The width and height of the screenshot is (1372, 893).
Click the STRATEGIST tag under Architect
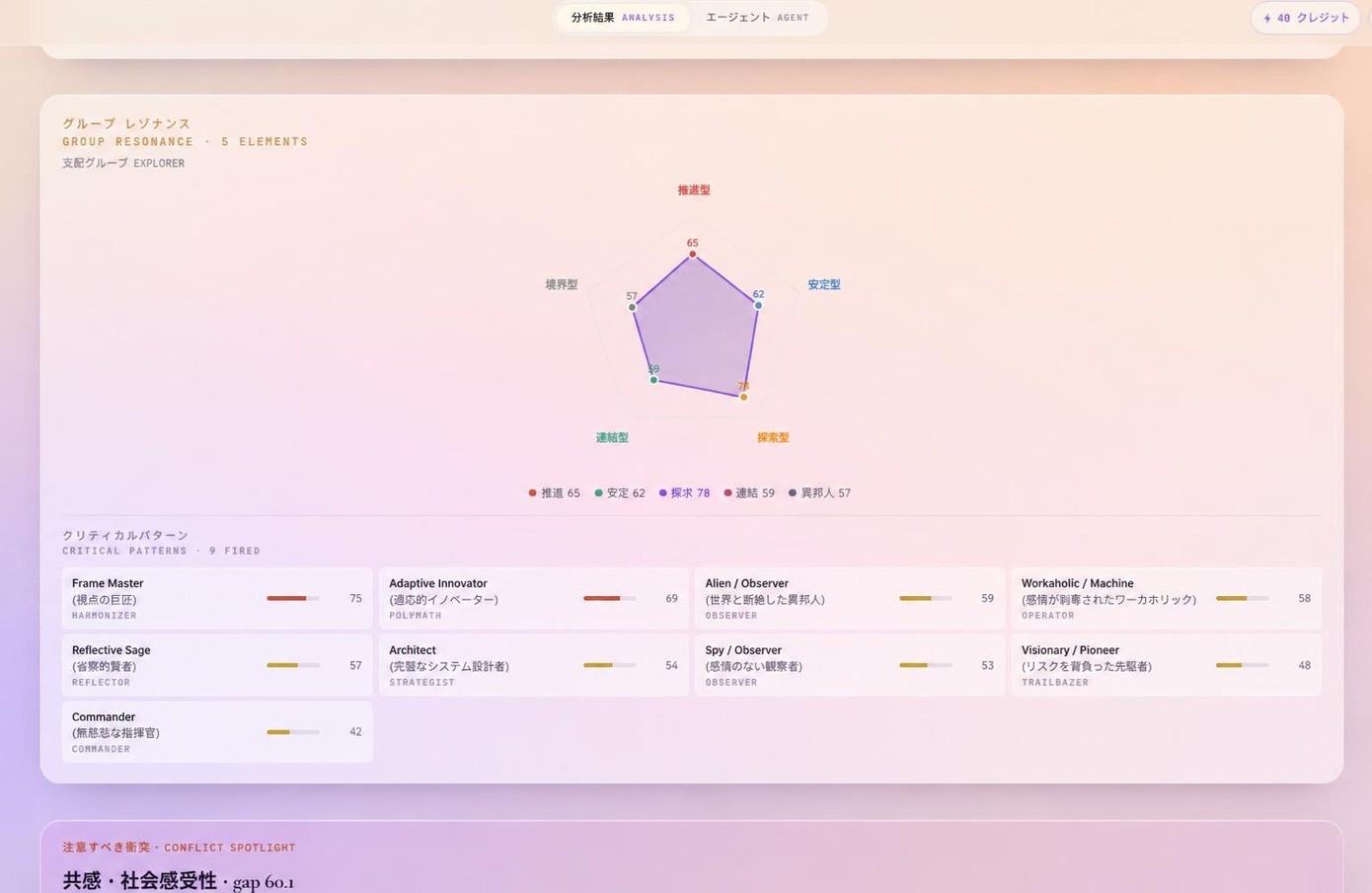coord(422,683)
